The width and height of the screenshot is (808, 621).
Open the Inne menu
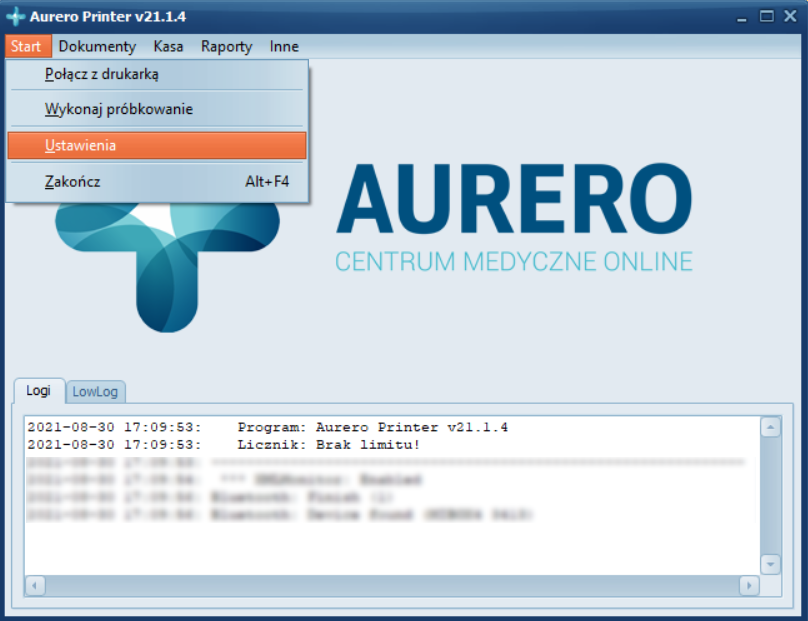(284, 46)
